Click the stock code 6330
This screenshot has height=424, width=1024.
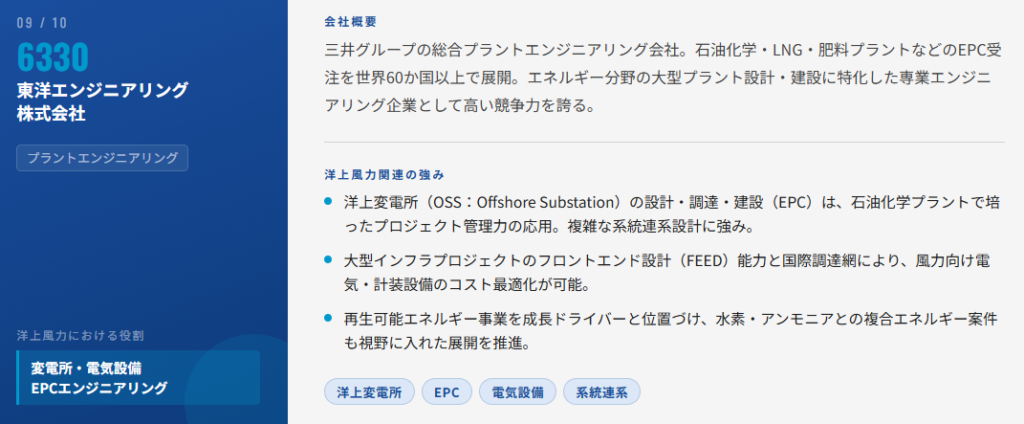click(53, 58)
